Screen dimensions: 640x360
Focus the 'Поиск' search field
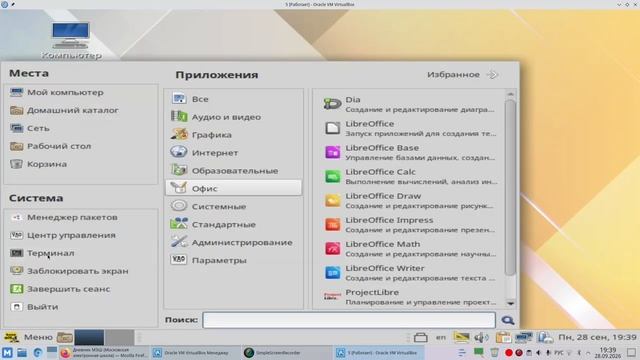click(x=349, y=320)
